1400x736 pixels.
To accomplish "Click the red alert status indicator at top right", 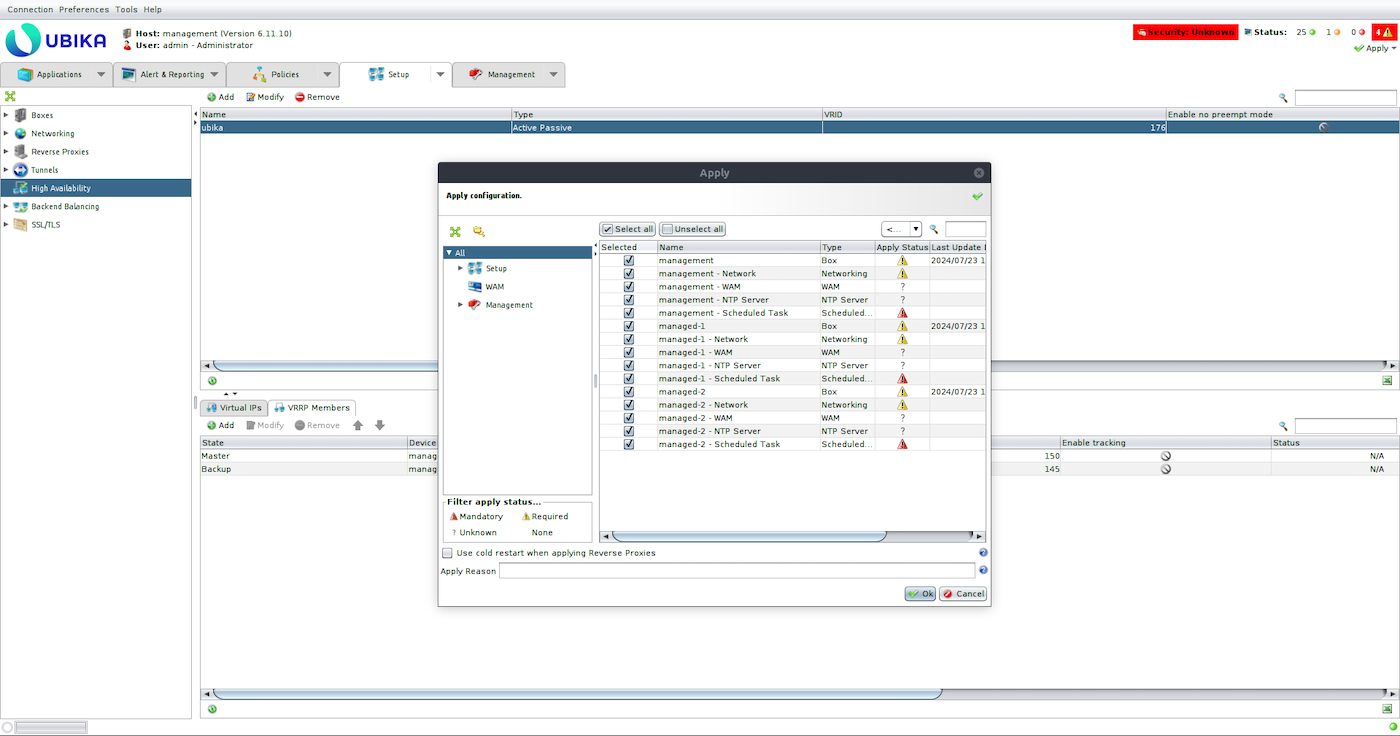I will coord(1383,32).
